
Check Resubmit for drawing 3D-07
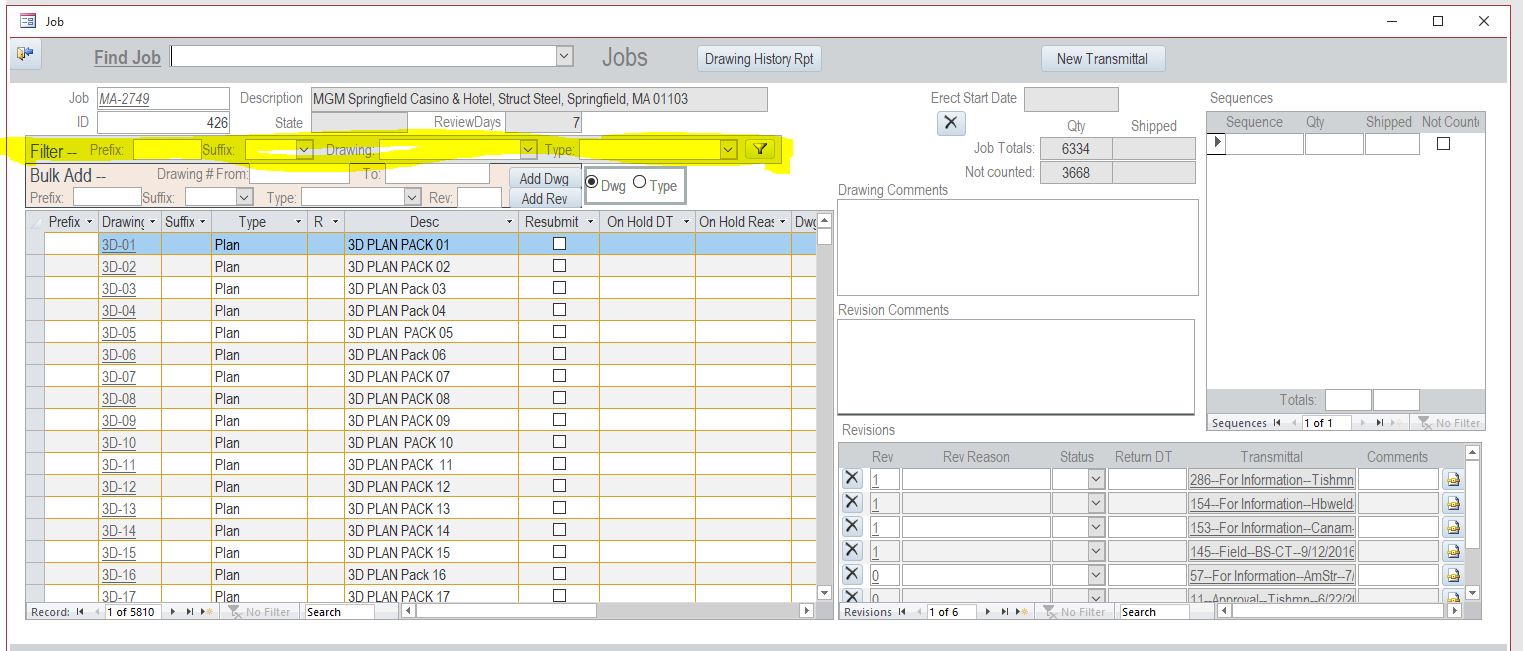tap(559, 376)
